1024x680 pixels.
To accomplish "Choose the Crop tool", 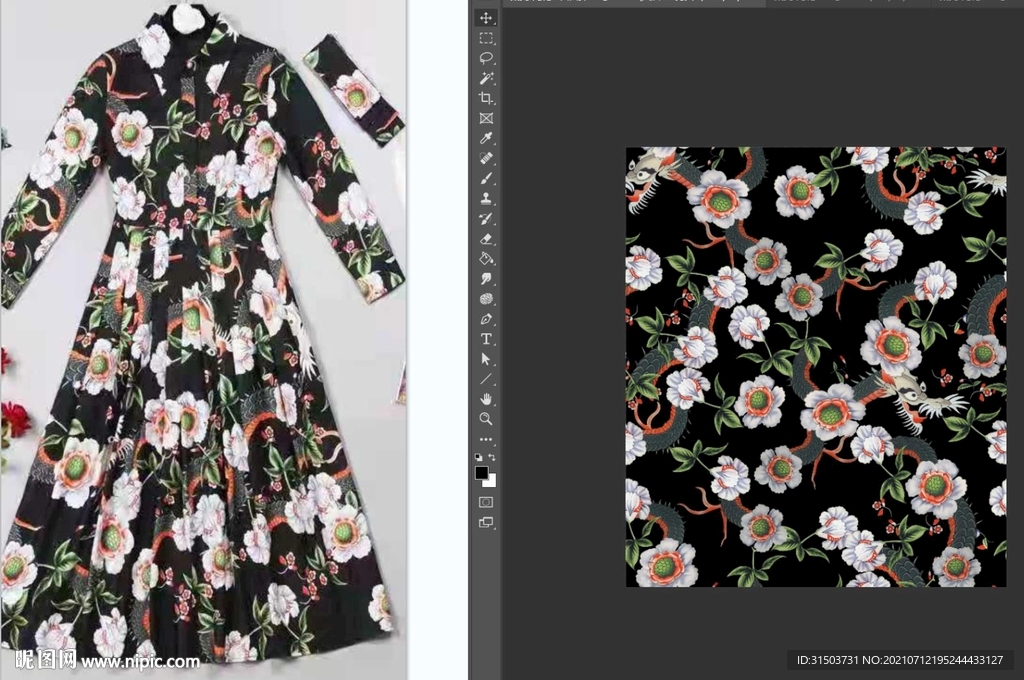I will tap(486, 98).
